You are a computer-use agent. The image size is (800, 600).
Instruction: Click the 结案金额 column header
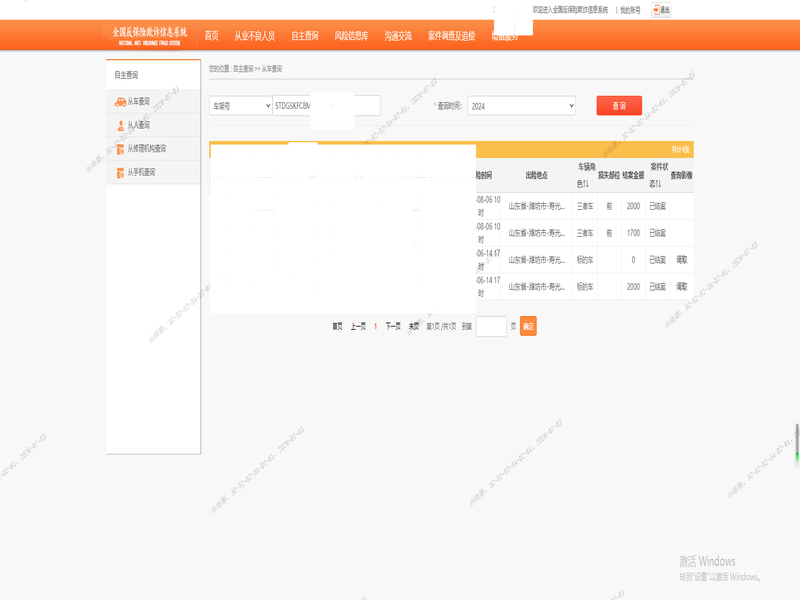coord(633,176)
